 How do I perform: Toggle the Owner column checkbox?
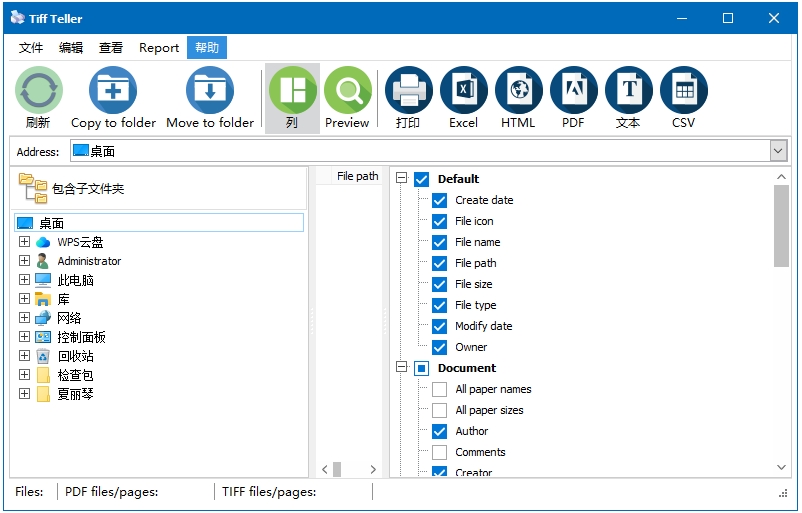point(439,347)
